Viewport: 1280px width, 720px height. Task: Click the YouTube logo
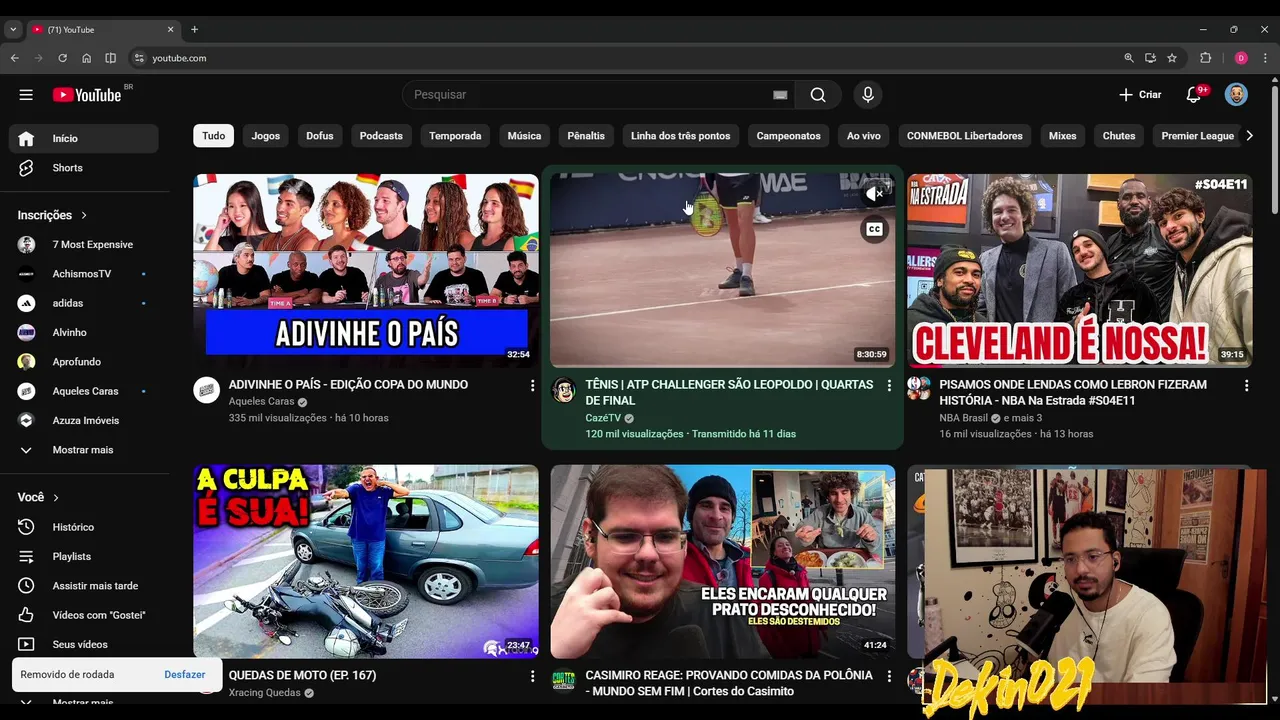click(87, 95)
